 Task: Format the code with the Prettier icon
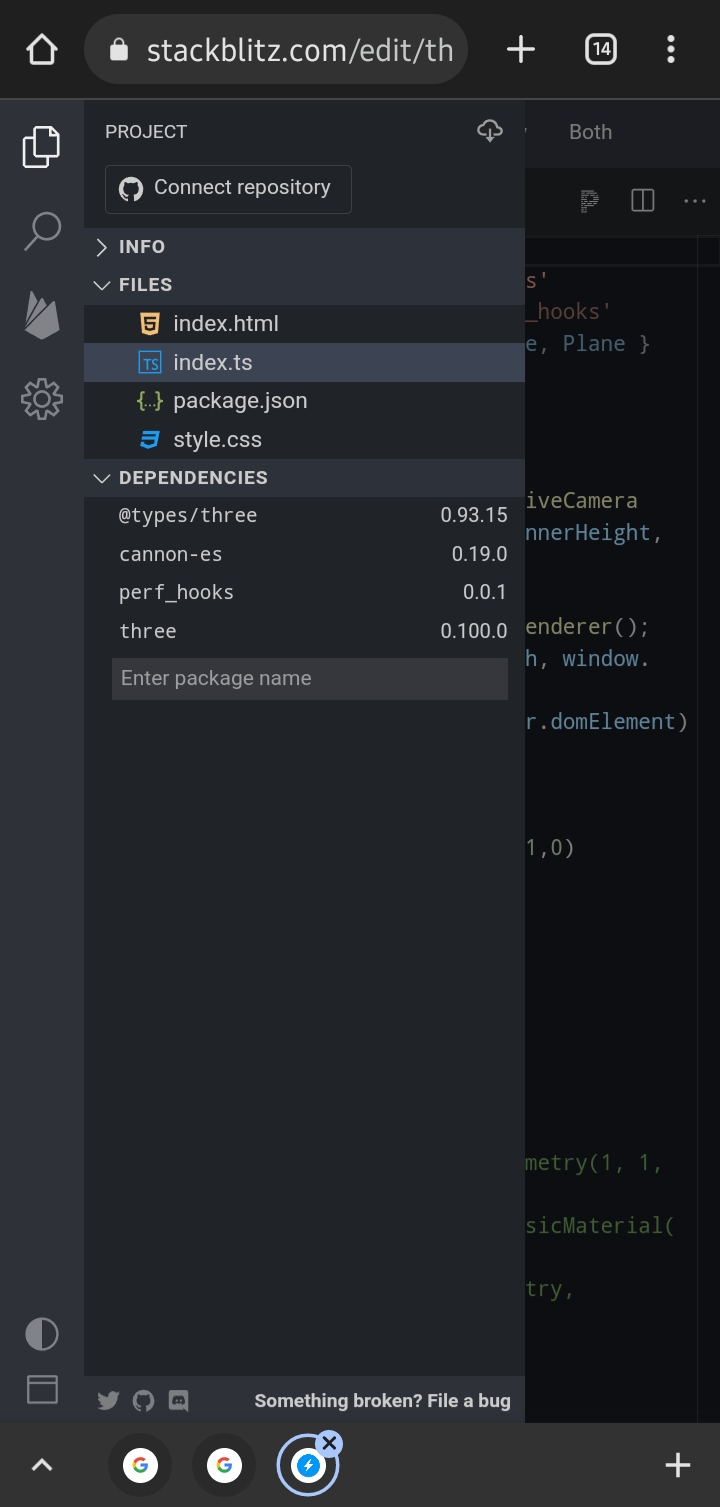pyautogui.click(x=589, y=200)
